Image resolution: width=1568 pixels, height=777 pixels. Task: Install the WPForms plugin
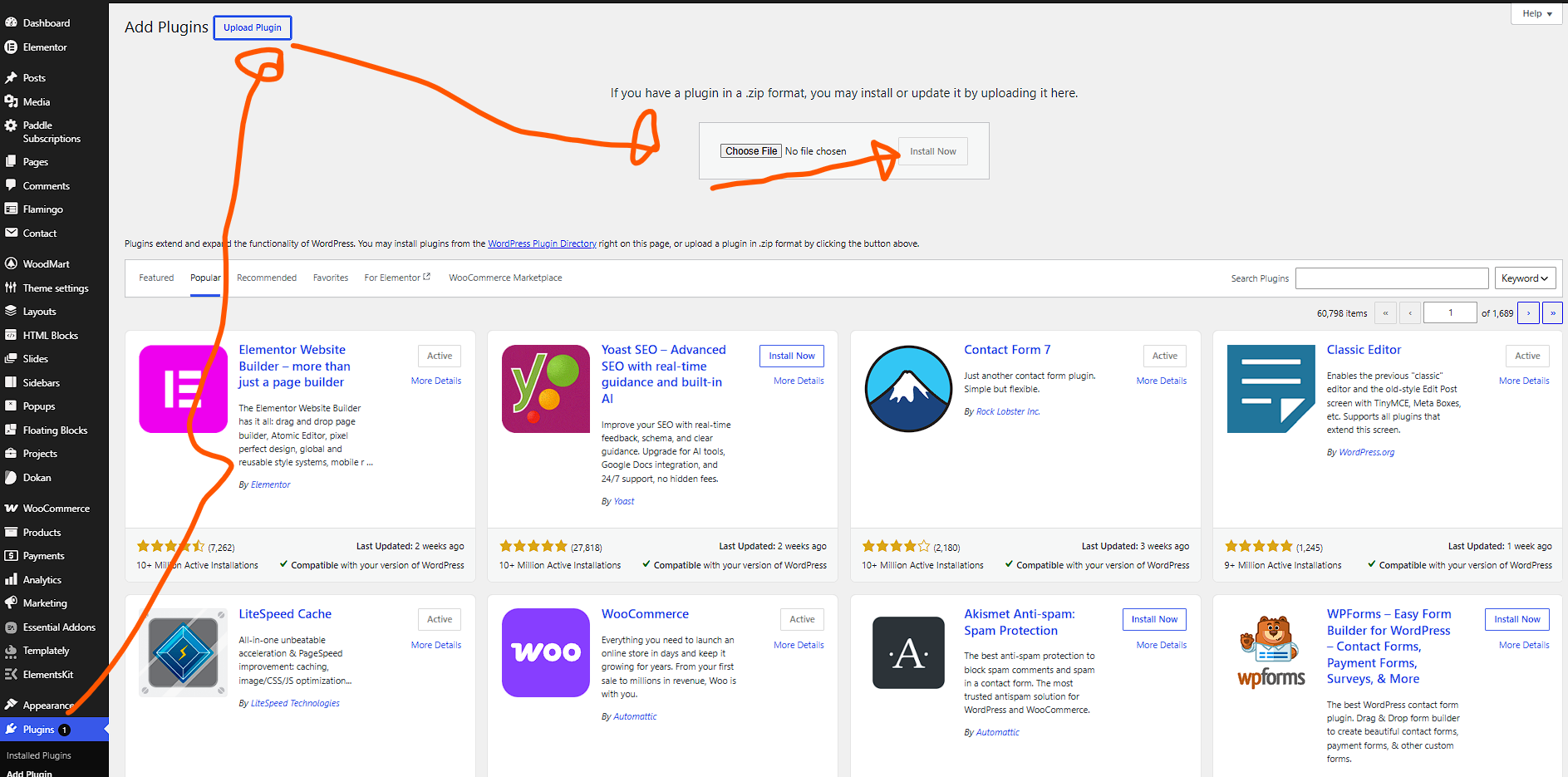point(1517,619)
